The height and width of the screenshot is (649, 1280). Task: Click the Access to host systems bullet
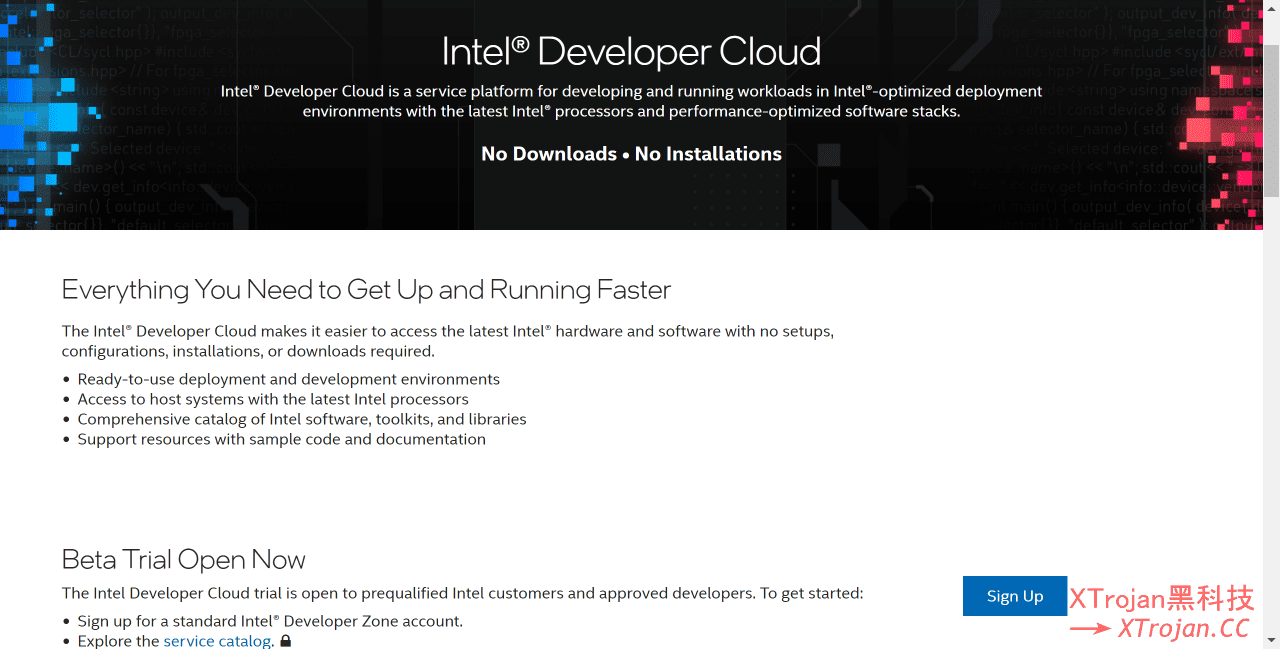click(273, 399)
